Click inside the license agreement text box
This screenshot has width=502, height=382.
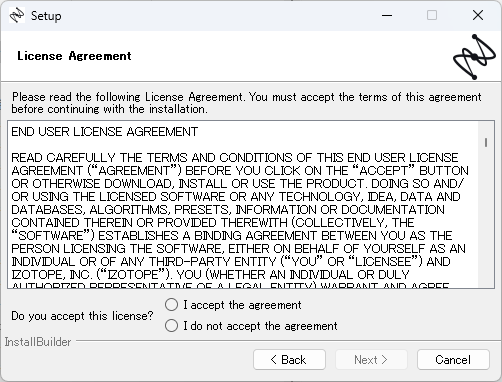(243, 204)
